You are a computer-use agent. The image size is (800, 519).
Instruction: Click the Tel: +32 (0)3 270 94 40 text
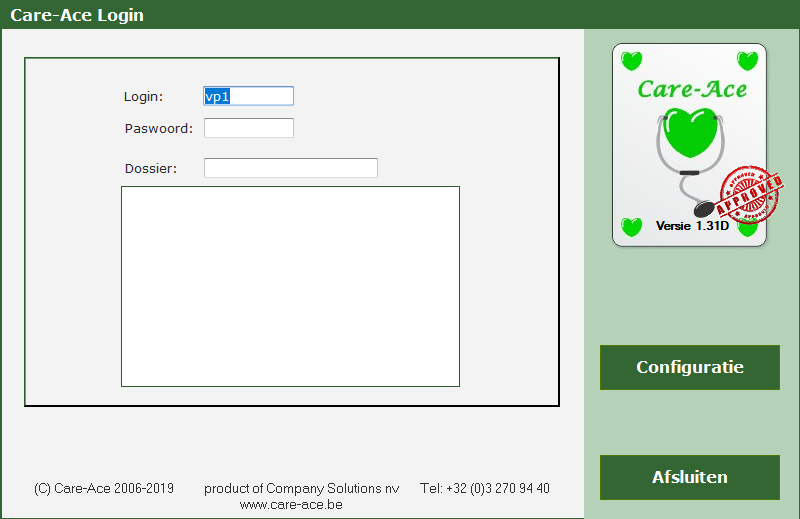click(x=484, y=489)
